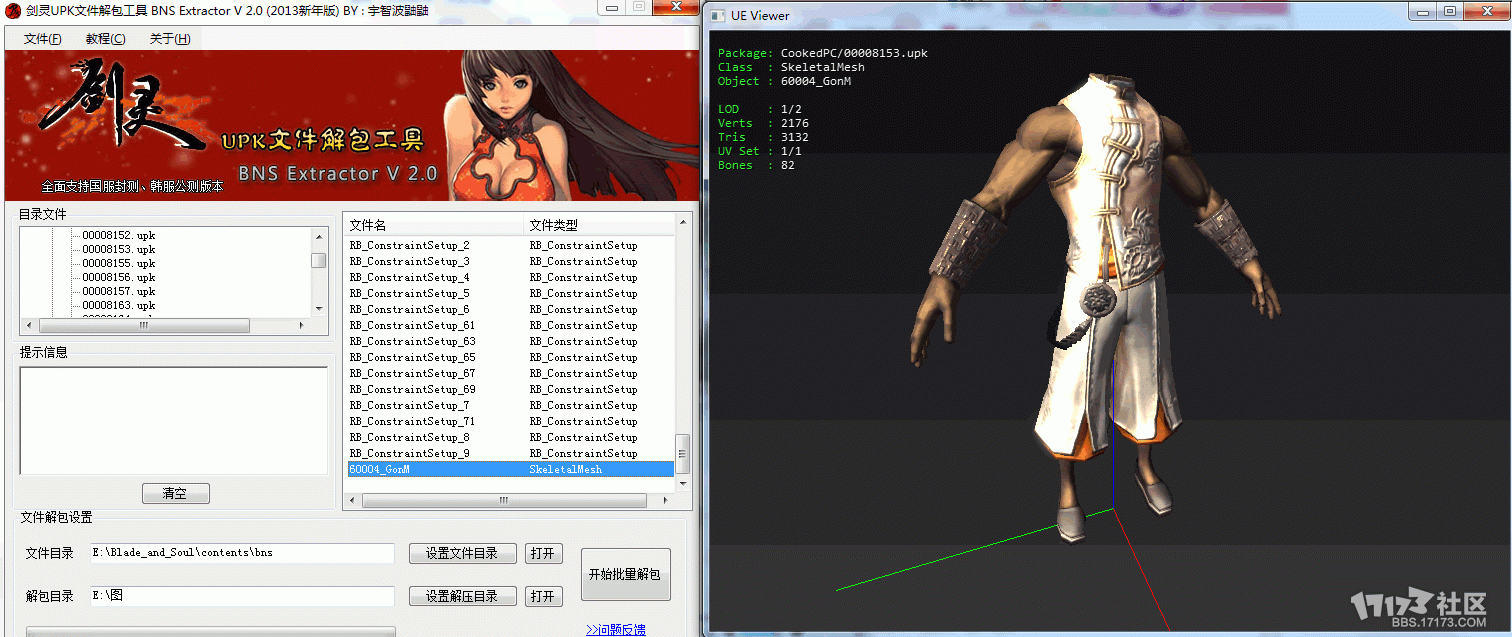Click the Bones 82 readout in UE Viewer

coord(757,165)
